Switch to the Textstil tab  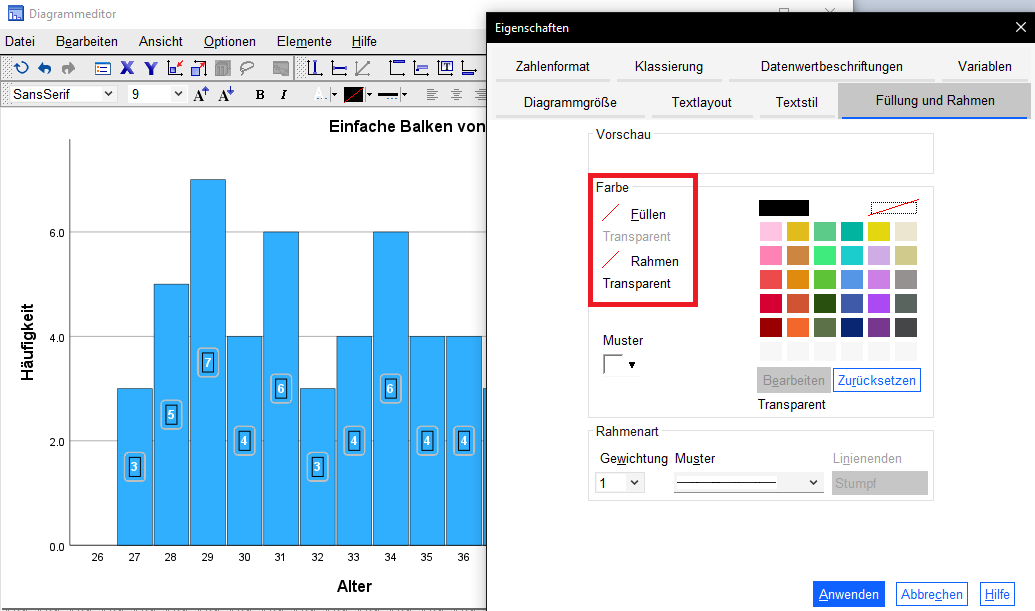pos(796,101)
